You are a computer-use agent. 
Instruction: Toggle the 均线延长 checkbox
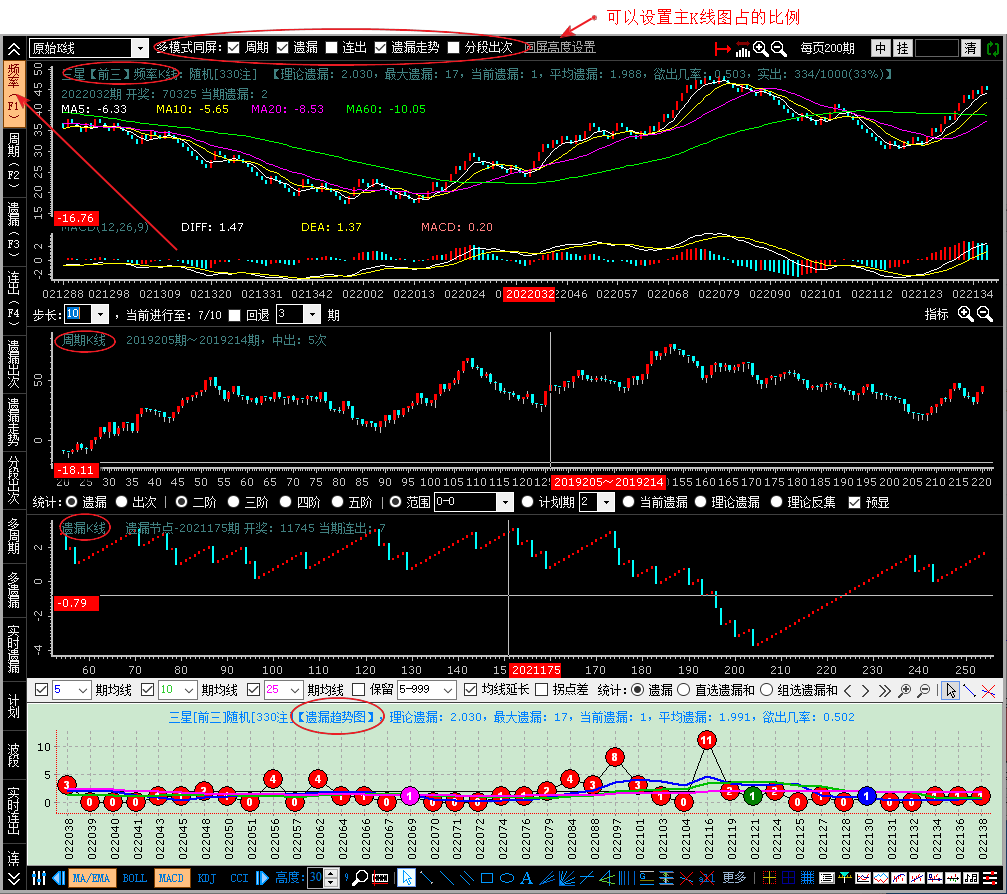[471, 690]
